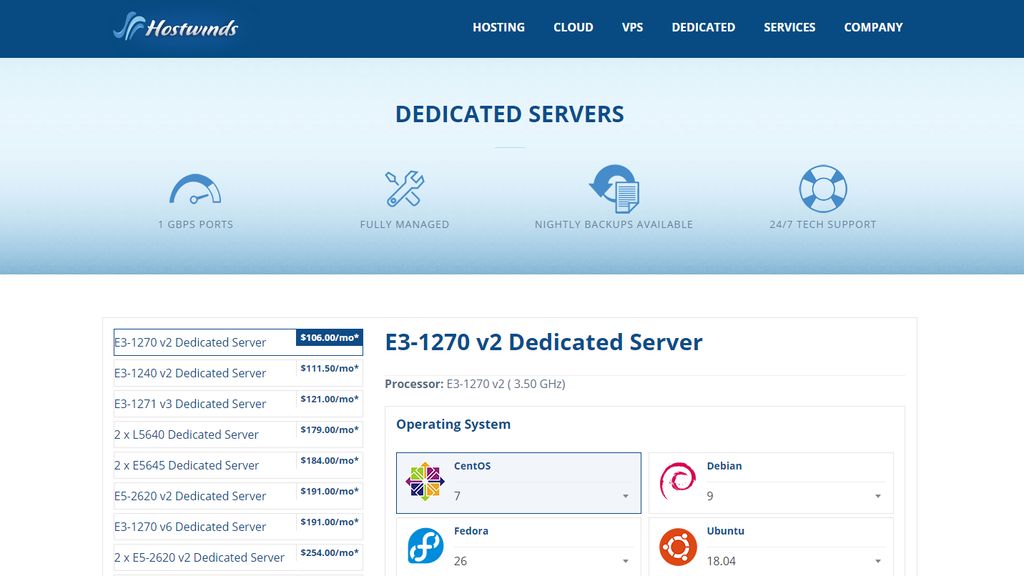Click the 1 Gbps Ports speedometer icon
The height and width of the screenshot is (576, 1024).
pyautogui.click(x=195, y=189)
